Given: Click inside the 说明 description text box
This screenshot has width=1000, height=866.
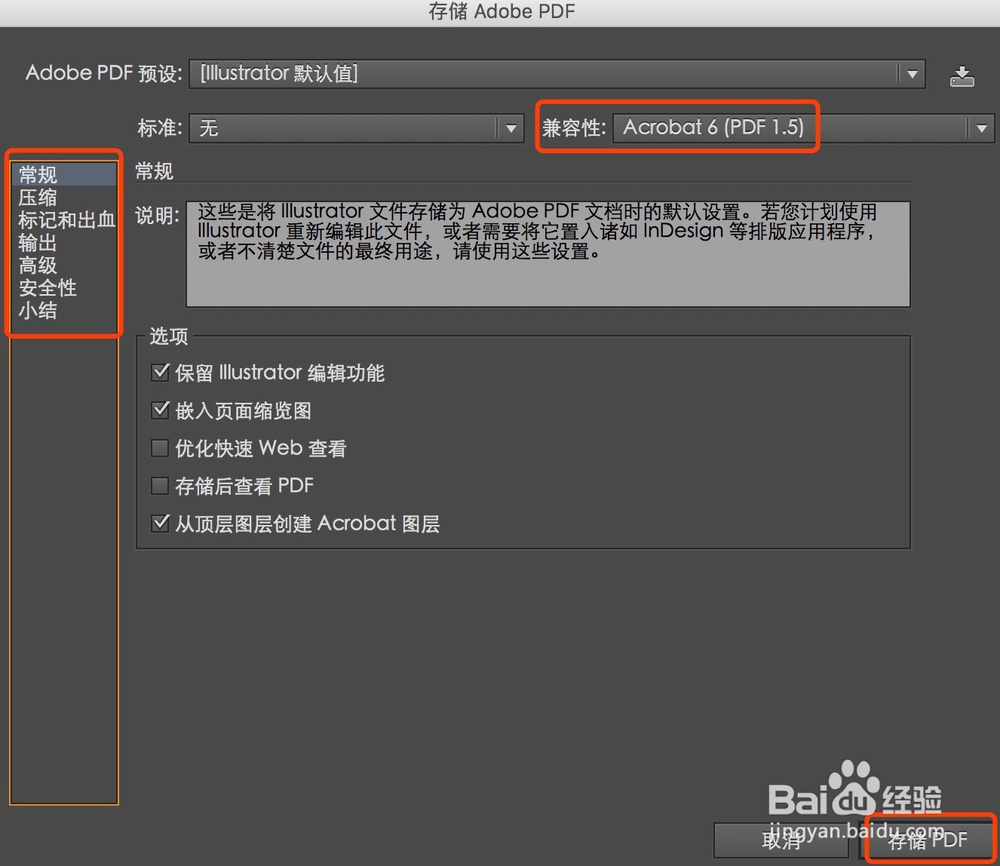Looking at the screenshot, I should point(548,254).
